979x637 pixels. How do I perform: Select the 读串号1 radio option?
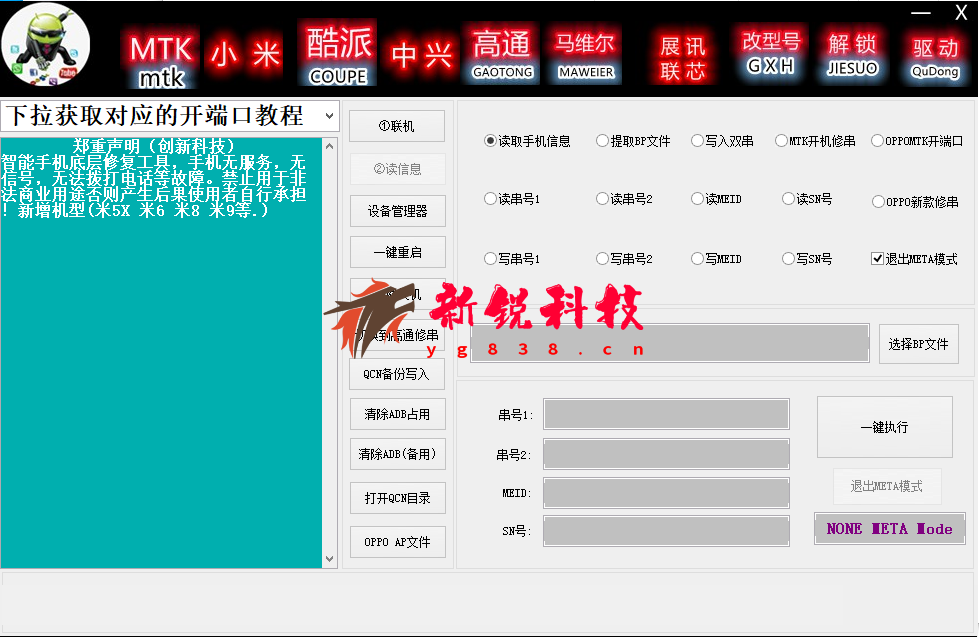[x=512, y=199]
